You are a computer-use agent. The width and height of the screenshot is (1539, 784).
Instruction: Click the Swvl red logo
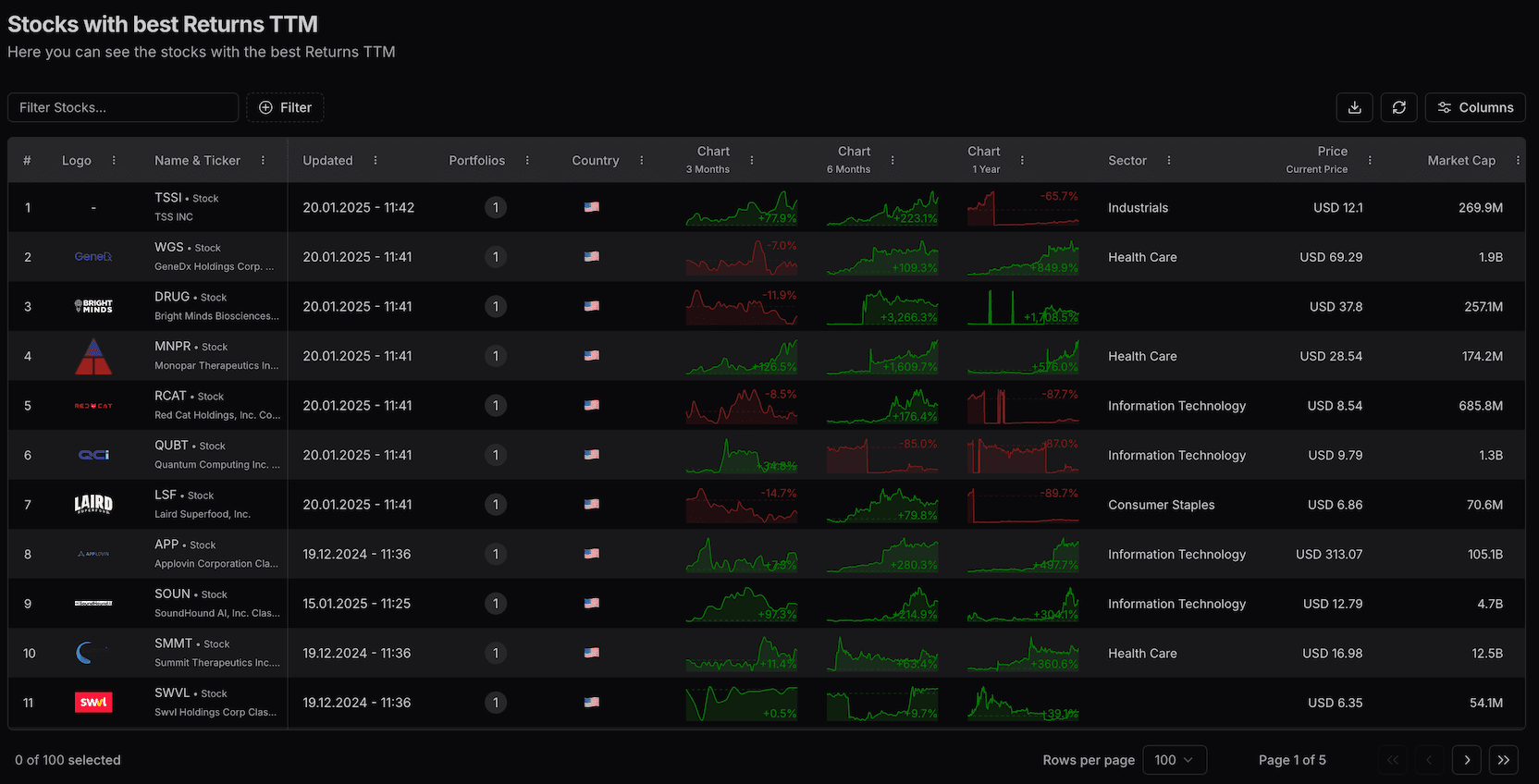coord(93,703)
